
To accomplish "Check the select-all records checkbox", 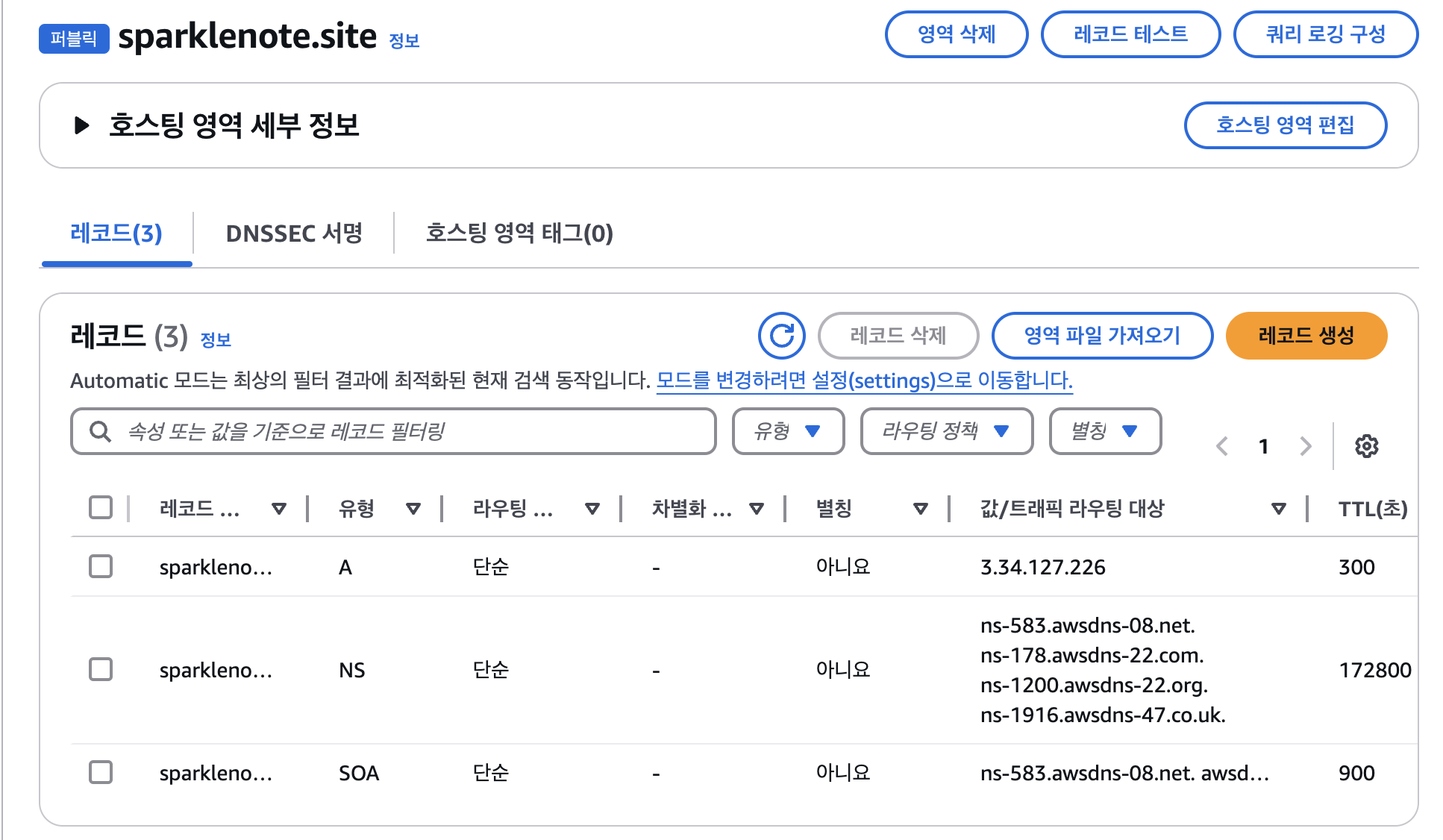I will point(101,507).
